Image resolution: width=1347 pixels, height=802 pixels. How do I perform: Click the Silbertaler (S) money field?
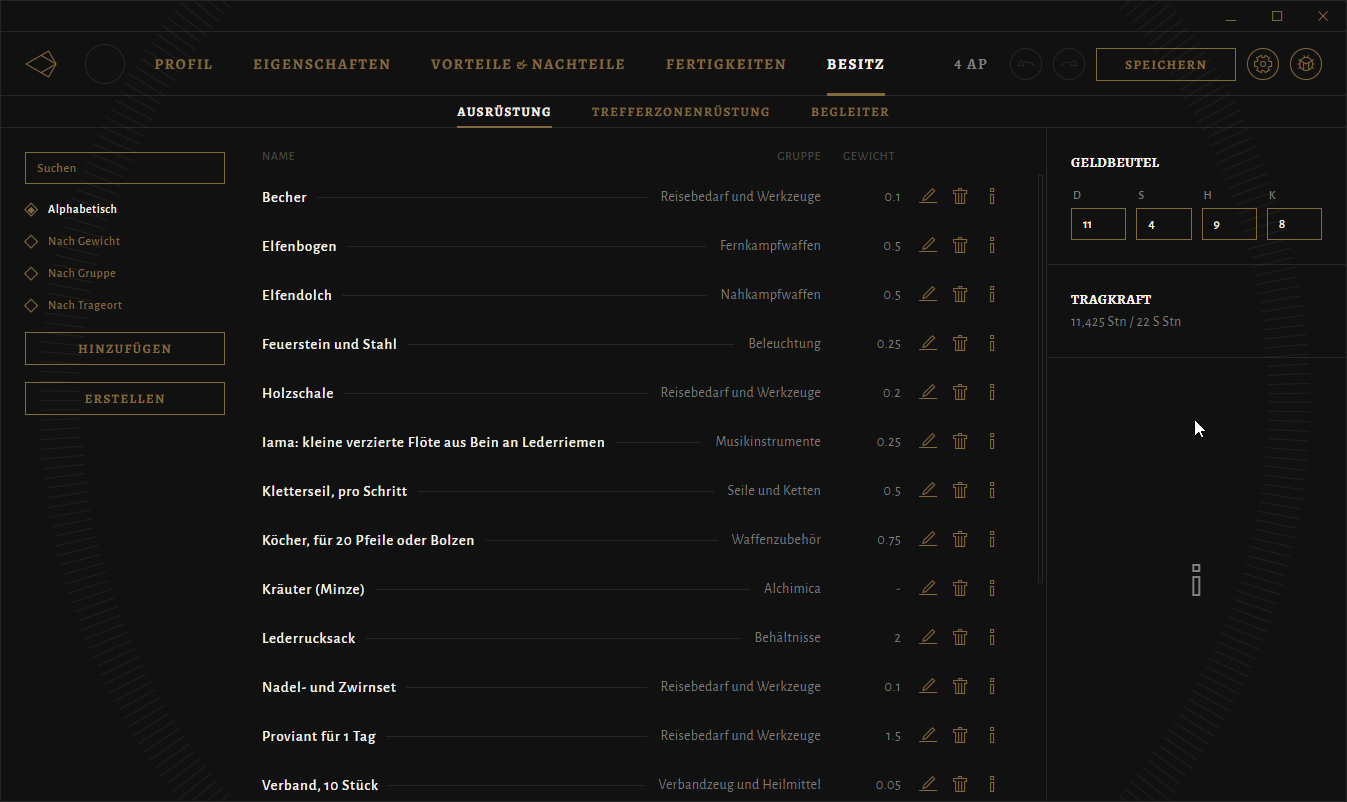pos(1164,224)
